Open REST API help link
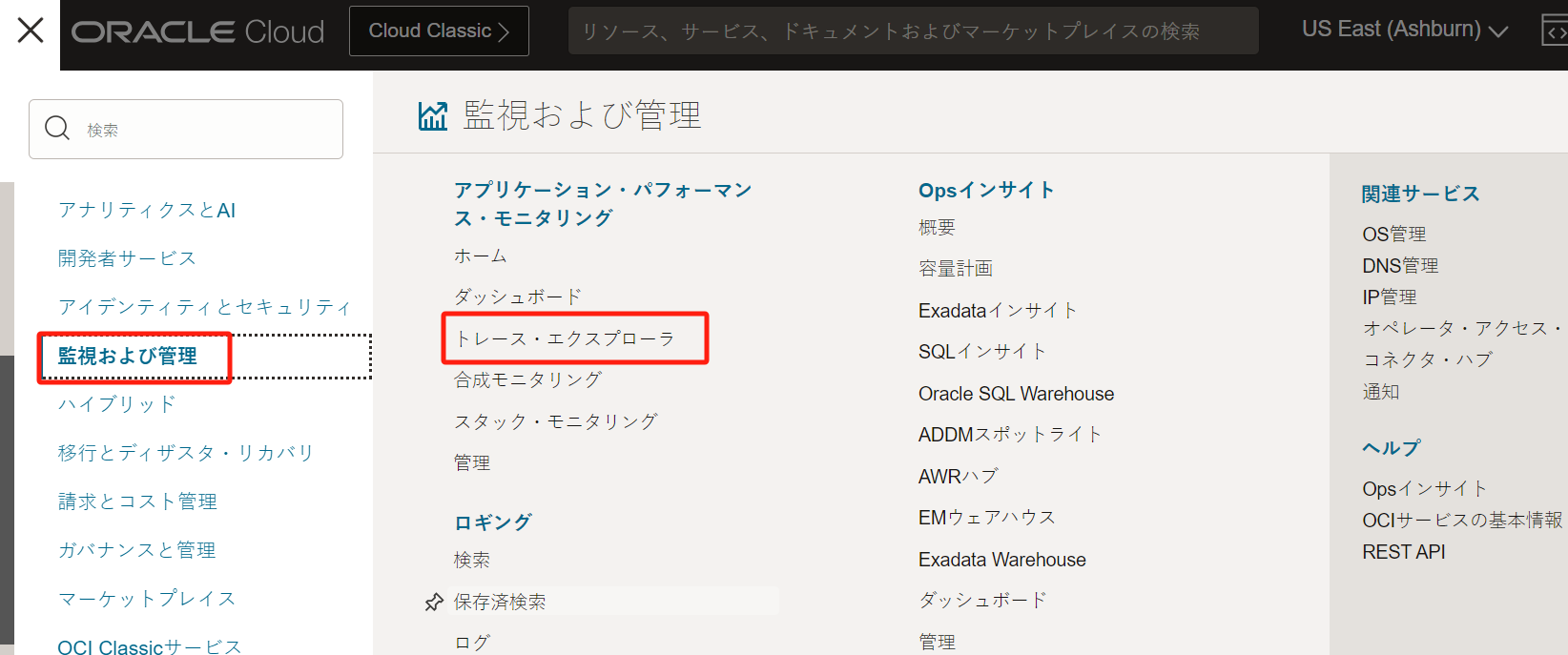 coord(1403,552)
